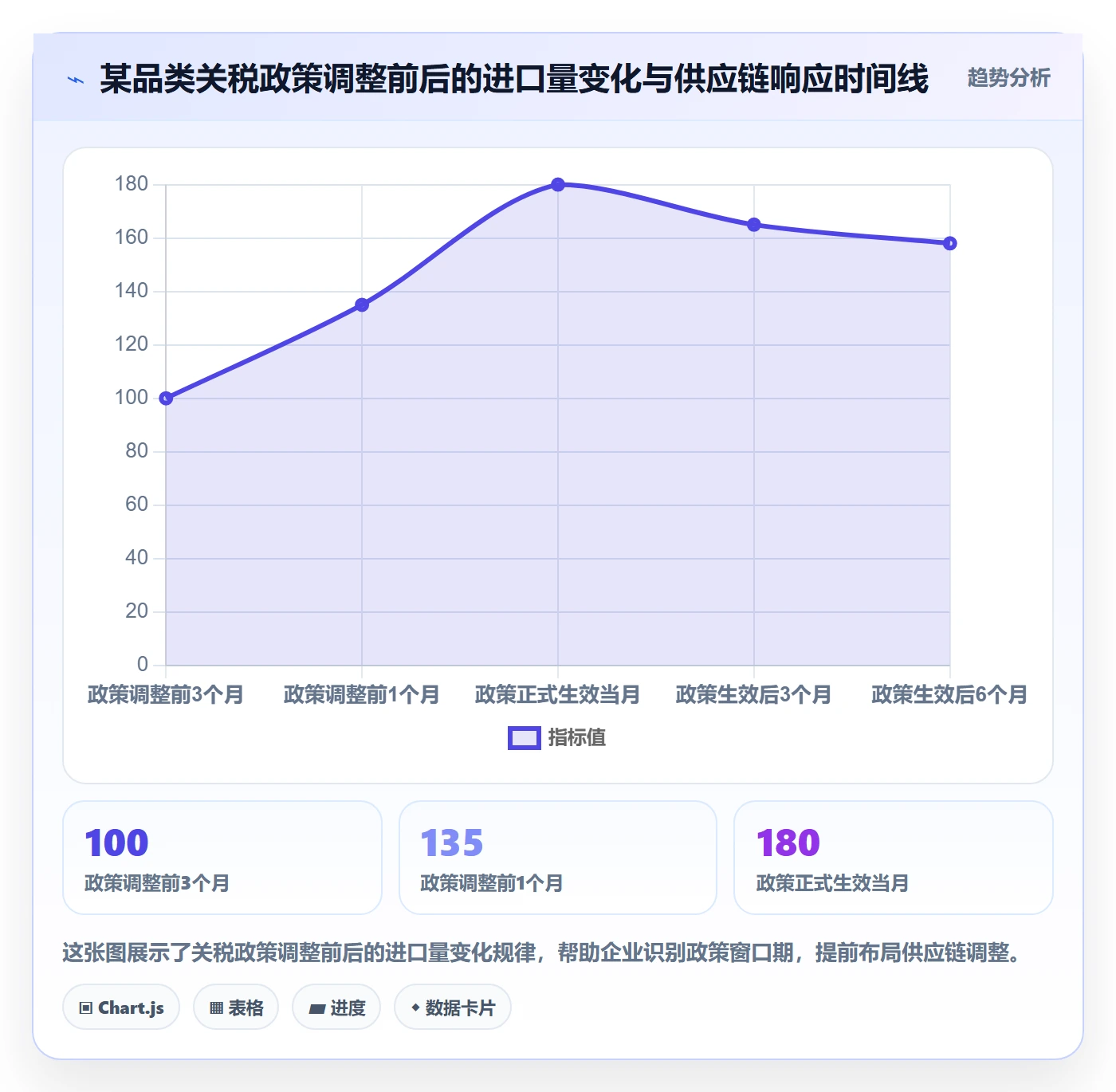
Task: Click the y-axis value 100
Action: (x=132, y=398)
